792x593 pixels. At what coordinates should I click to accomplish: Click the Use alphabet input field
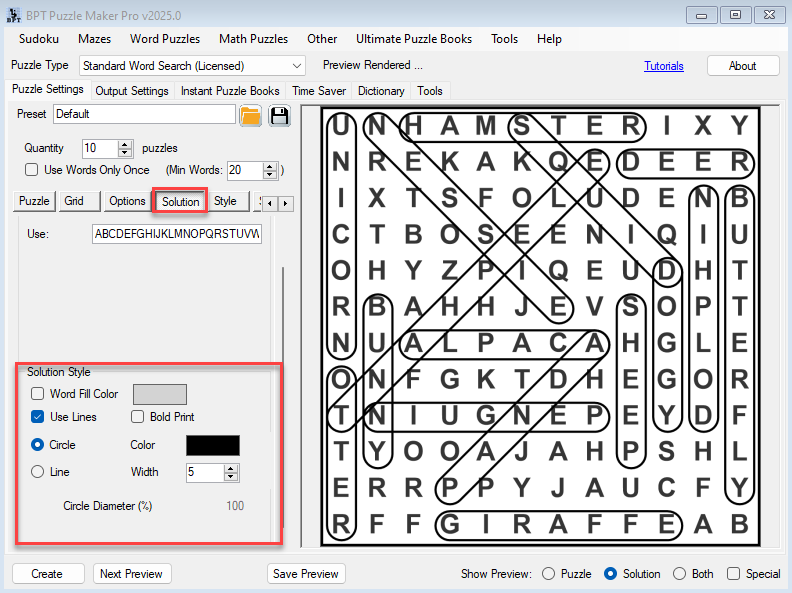pyautogui.click(x=177, y=234)
